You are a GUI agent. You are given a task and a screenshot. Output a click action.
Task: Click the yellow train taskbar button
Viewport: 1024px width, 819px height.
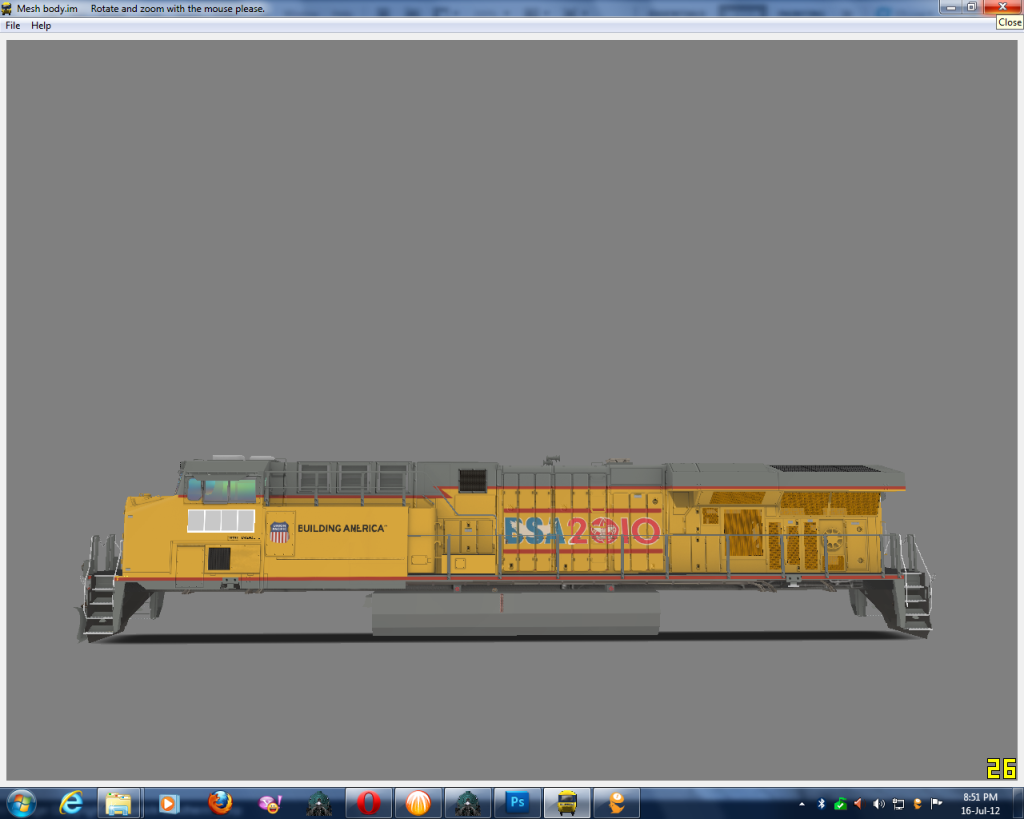567,803
